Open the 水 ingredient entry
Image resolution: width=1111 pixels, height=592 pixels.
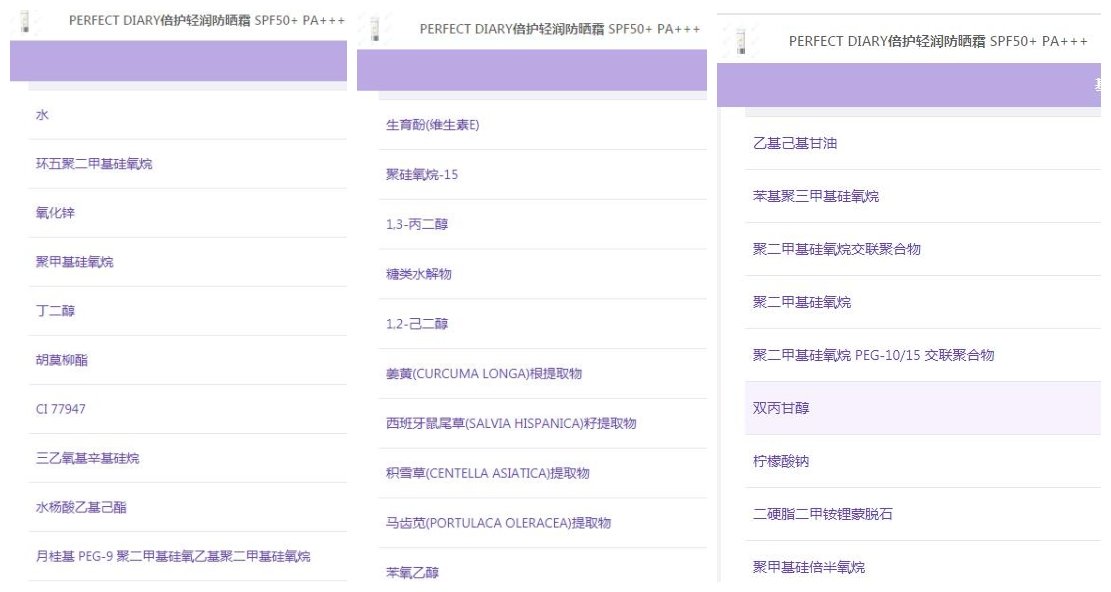tap(43, 115)
